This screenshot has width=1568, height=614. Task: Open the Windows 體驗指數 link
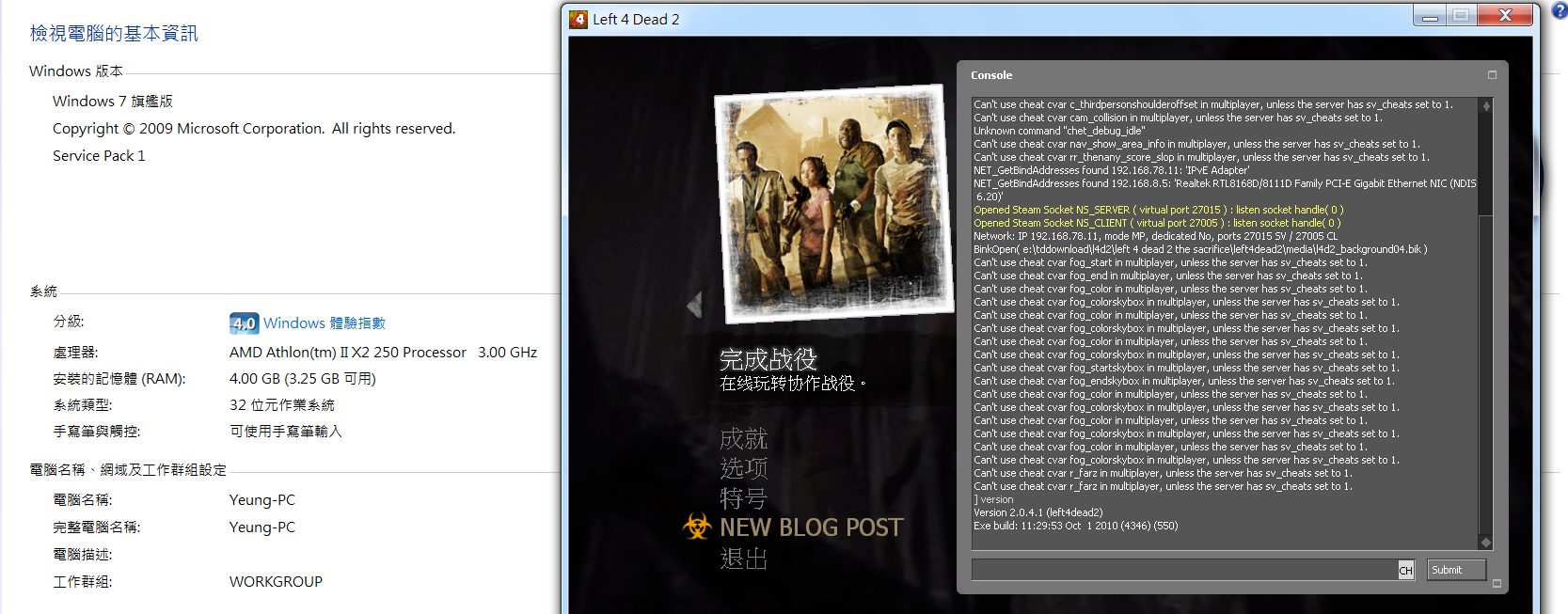[x=325, y=323]
